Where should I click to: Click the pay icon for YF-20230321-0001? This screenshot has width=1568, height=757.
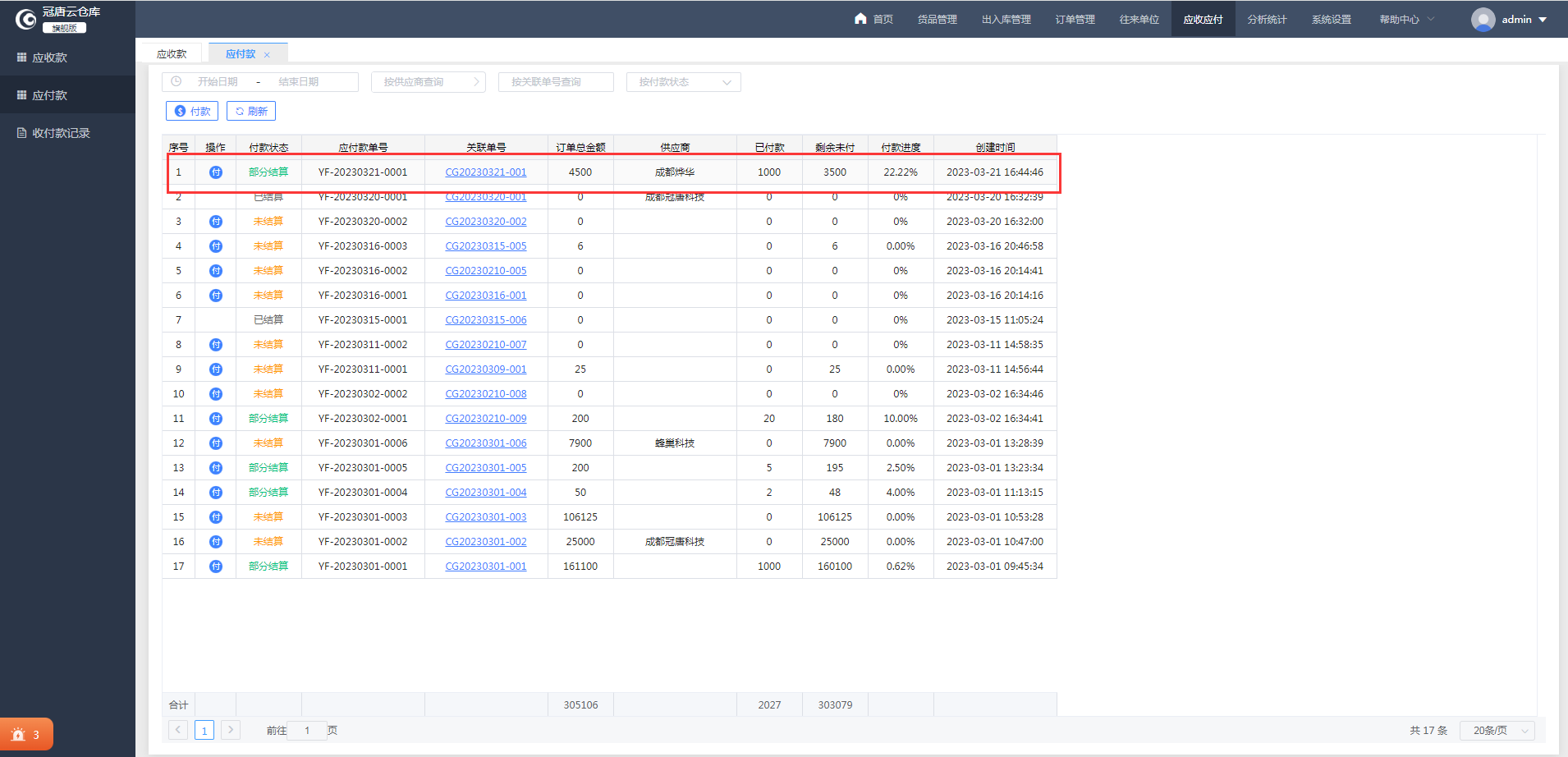(216, 172)
